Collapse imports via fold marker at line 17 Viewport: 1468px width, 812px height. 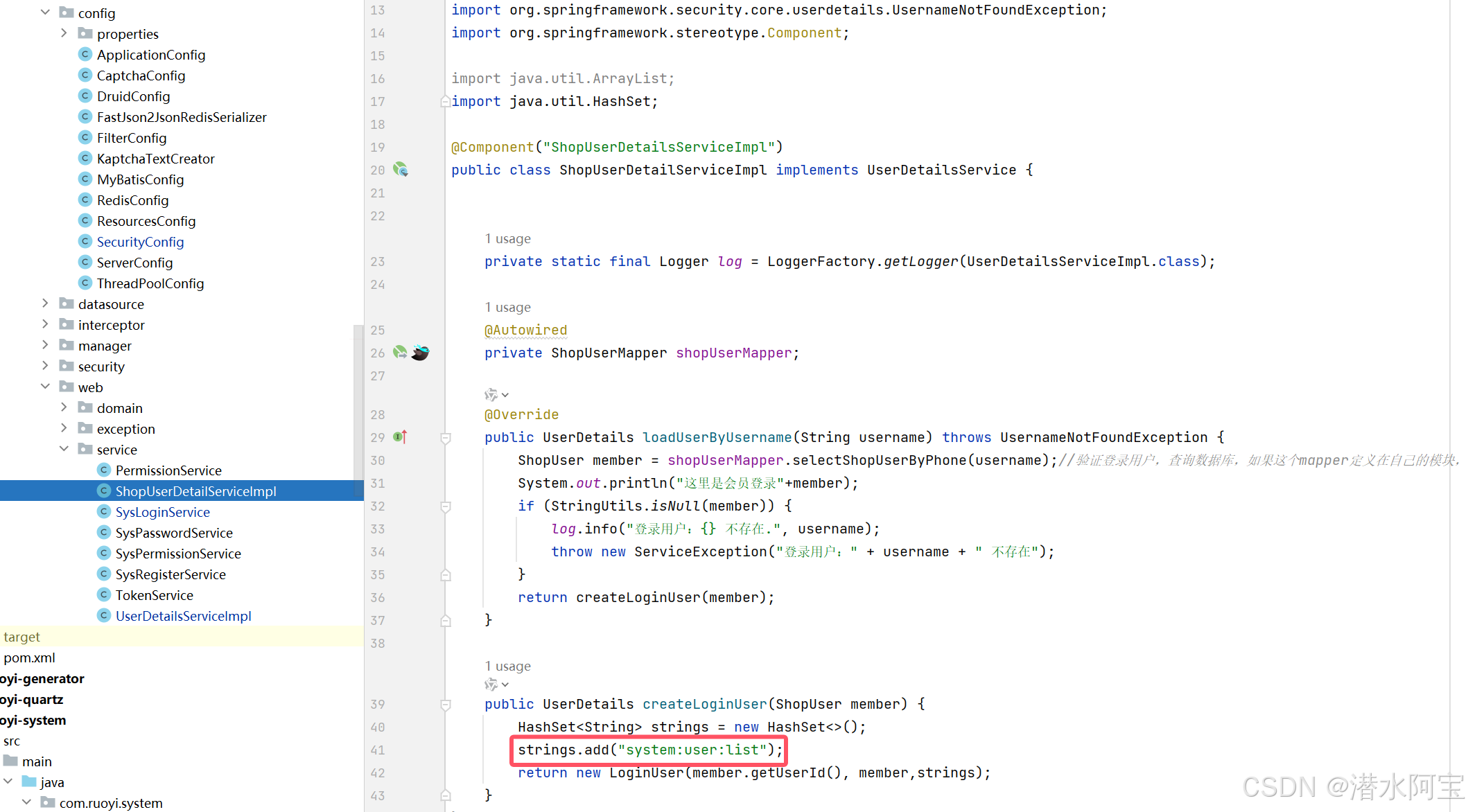click(446, 101)
